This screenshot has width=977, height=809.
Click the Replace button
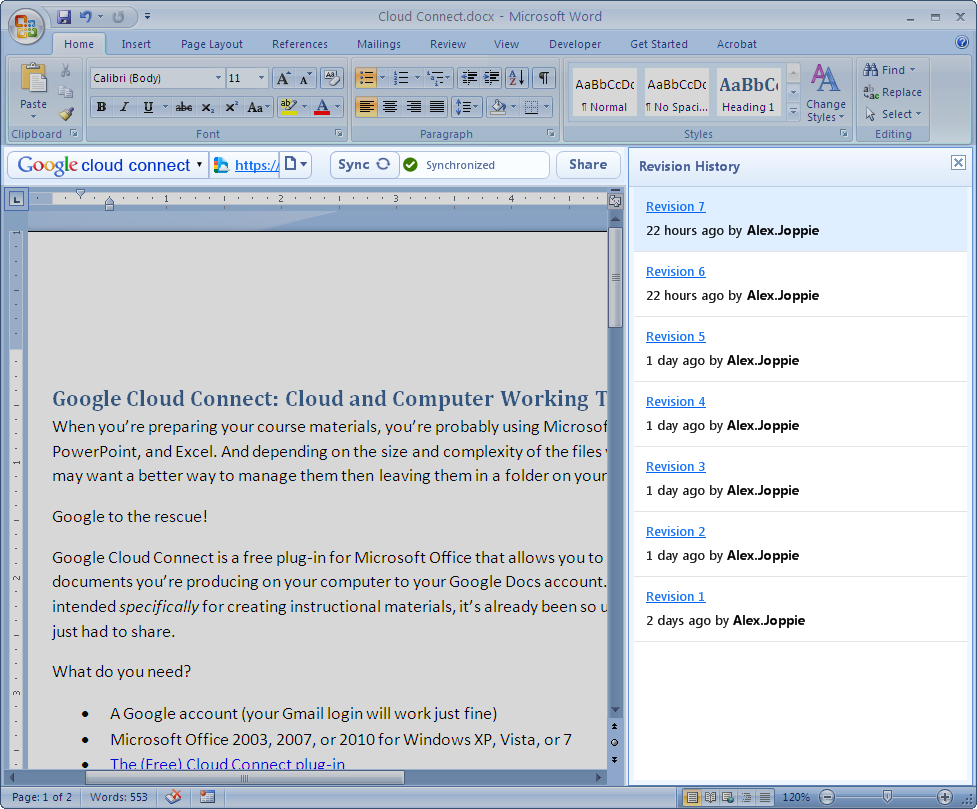click(893, 92)
